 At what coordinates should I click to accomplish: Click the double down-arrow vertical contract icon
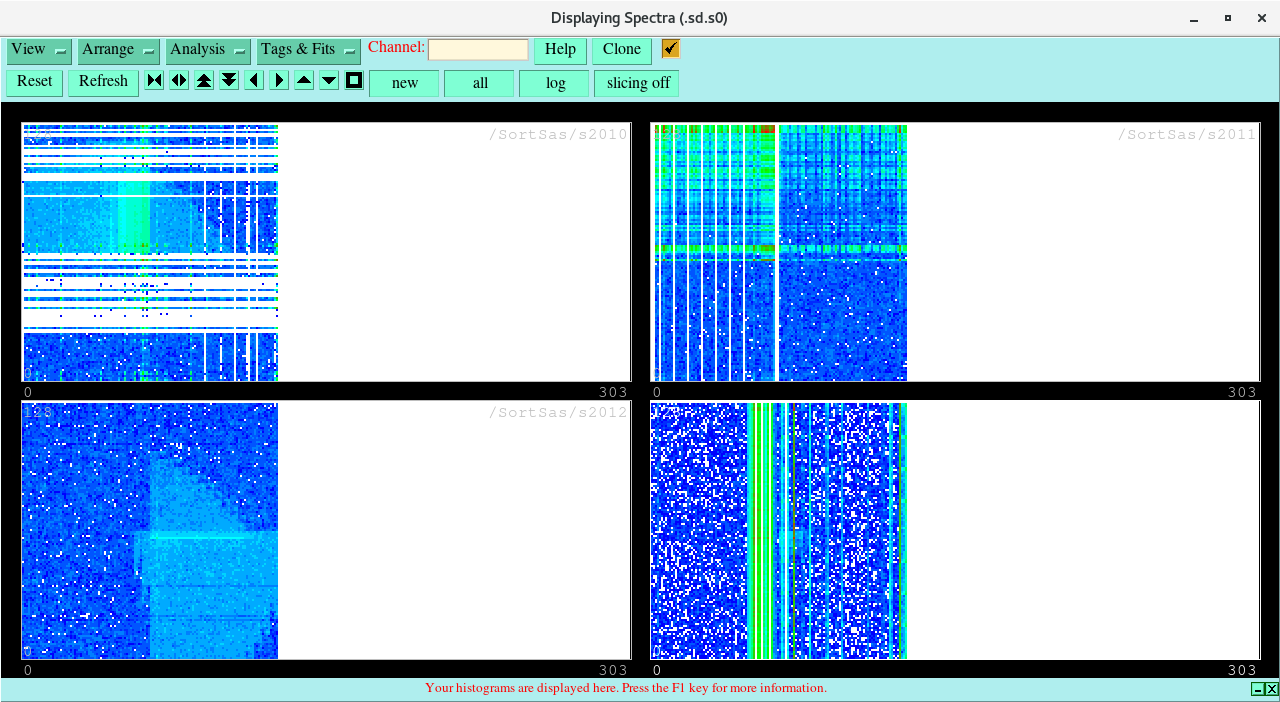point(229,81)
